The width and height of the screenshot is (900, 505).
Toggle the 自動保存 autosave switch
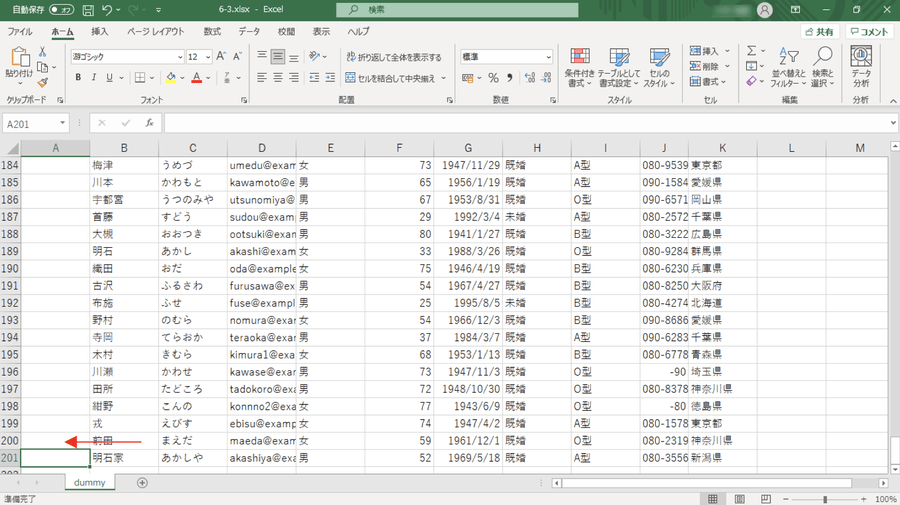60,10
